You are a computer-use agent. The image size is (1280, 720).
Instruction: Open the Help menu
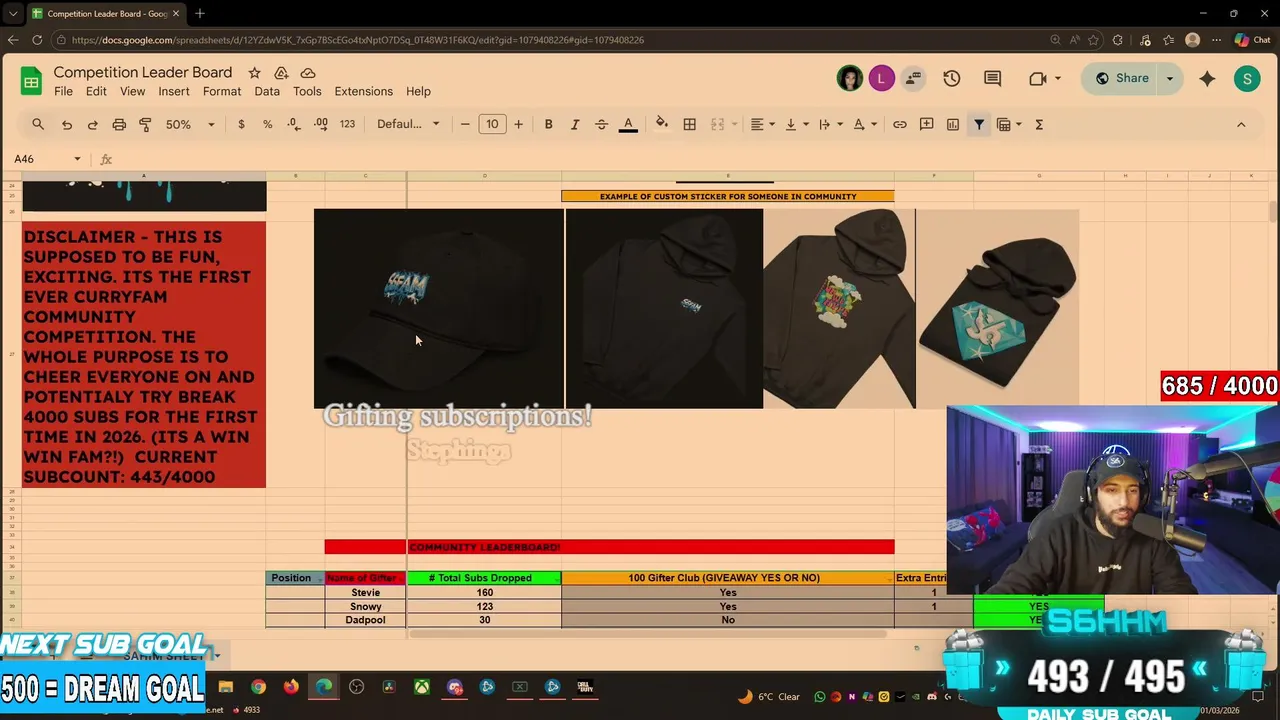click(418, 91)
